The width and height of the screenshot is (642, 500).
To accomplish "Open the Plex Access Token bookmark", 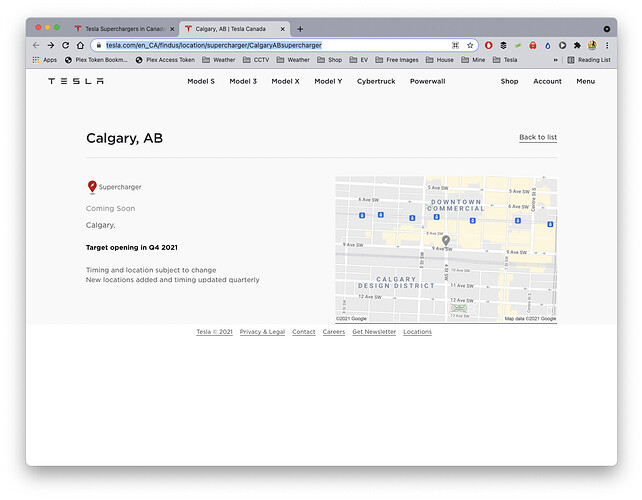I will [x=165, y=60].
